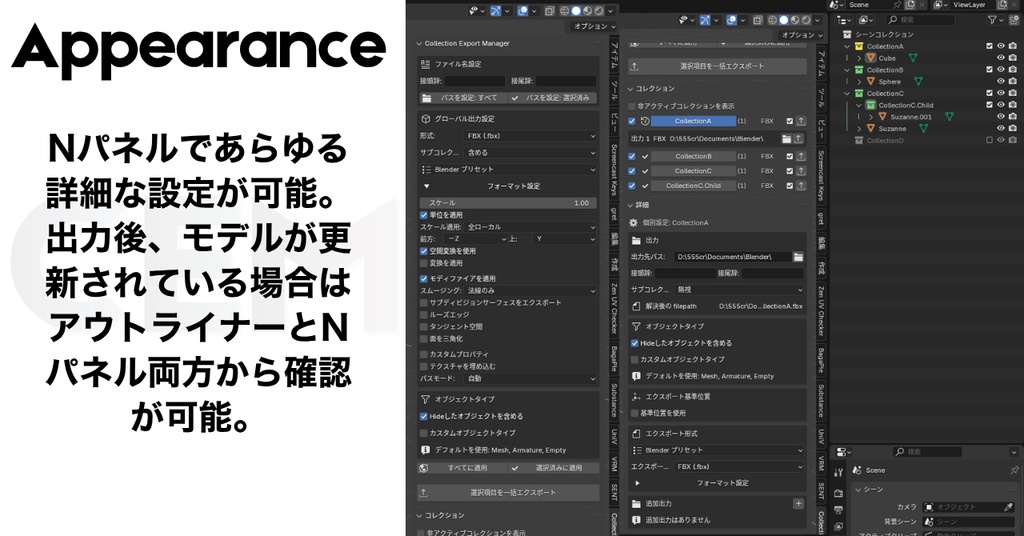The height and width of the screenshot is (536, 1024).
Task: Open Screencast Keys tab in left sidebar
Action: tap(614, 170)
